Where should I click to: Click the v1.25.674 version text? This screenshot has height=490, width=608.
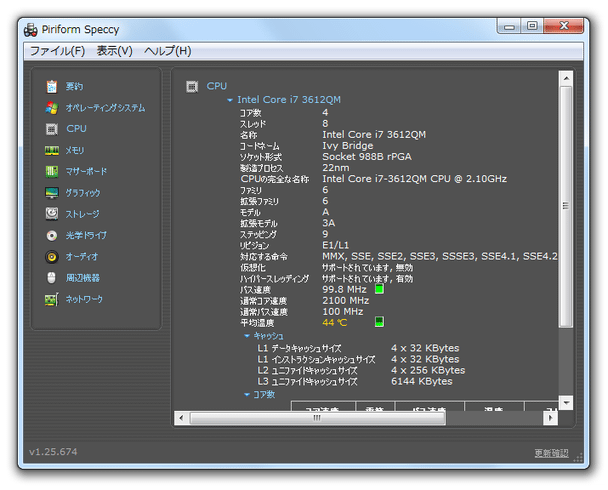click(53, 452)
